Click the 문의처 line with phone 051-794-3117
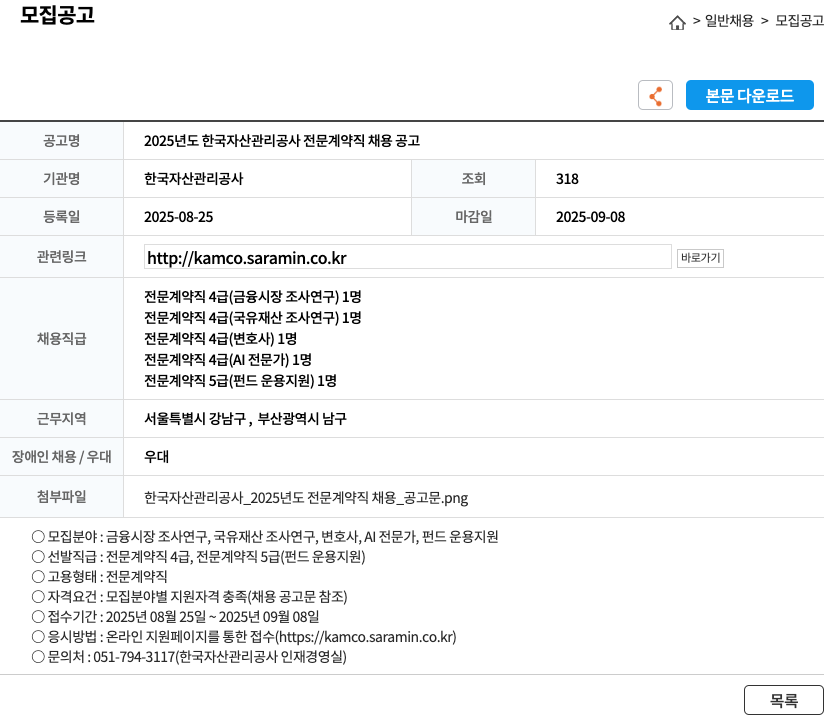 189,657
